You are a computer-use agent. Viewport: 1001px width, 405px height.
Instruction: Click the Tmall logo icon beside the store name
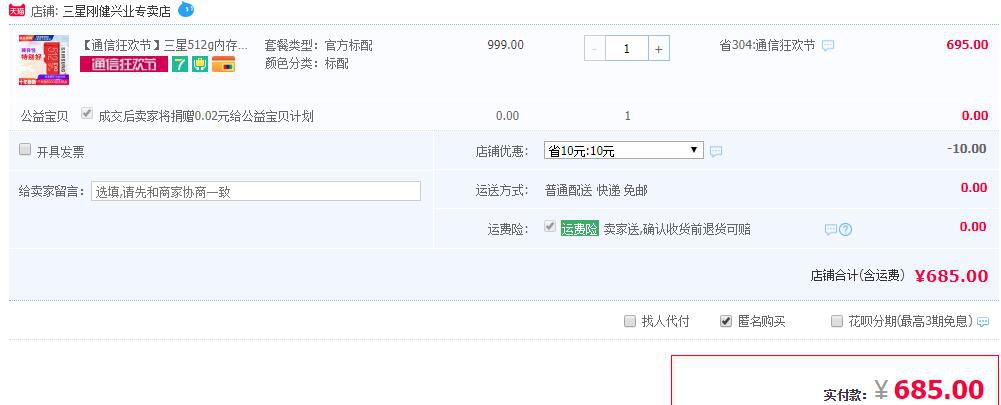click(17, 11)
